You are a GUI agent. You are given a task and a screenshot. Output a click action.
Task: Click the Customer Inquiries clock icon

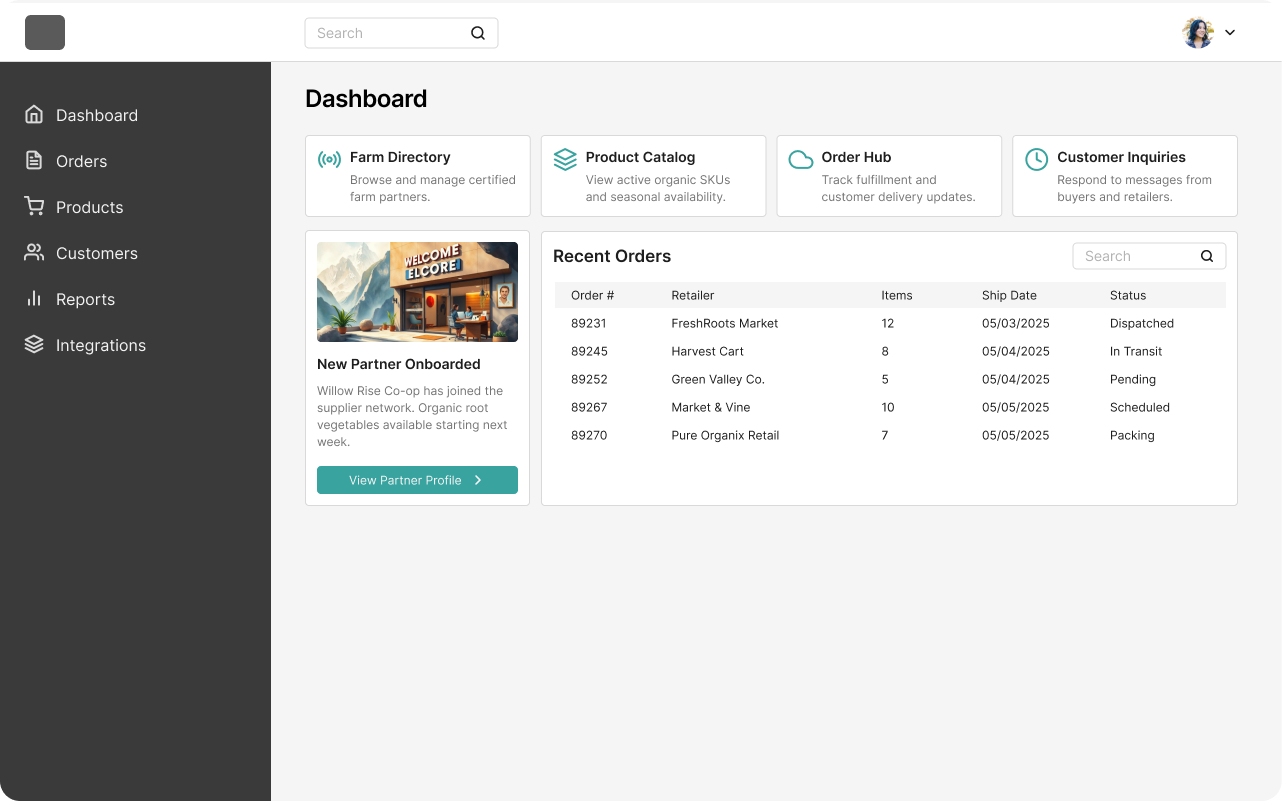pyautogui.click(x=1037, y=159)
